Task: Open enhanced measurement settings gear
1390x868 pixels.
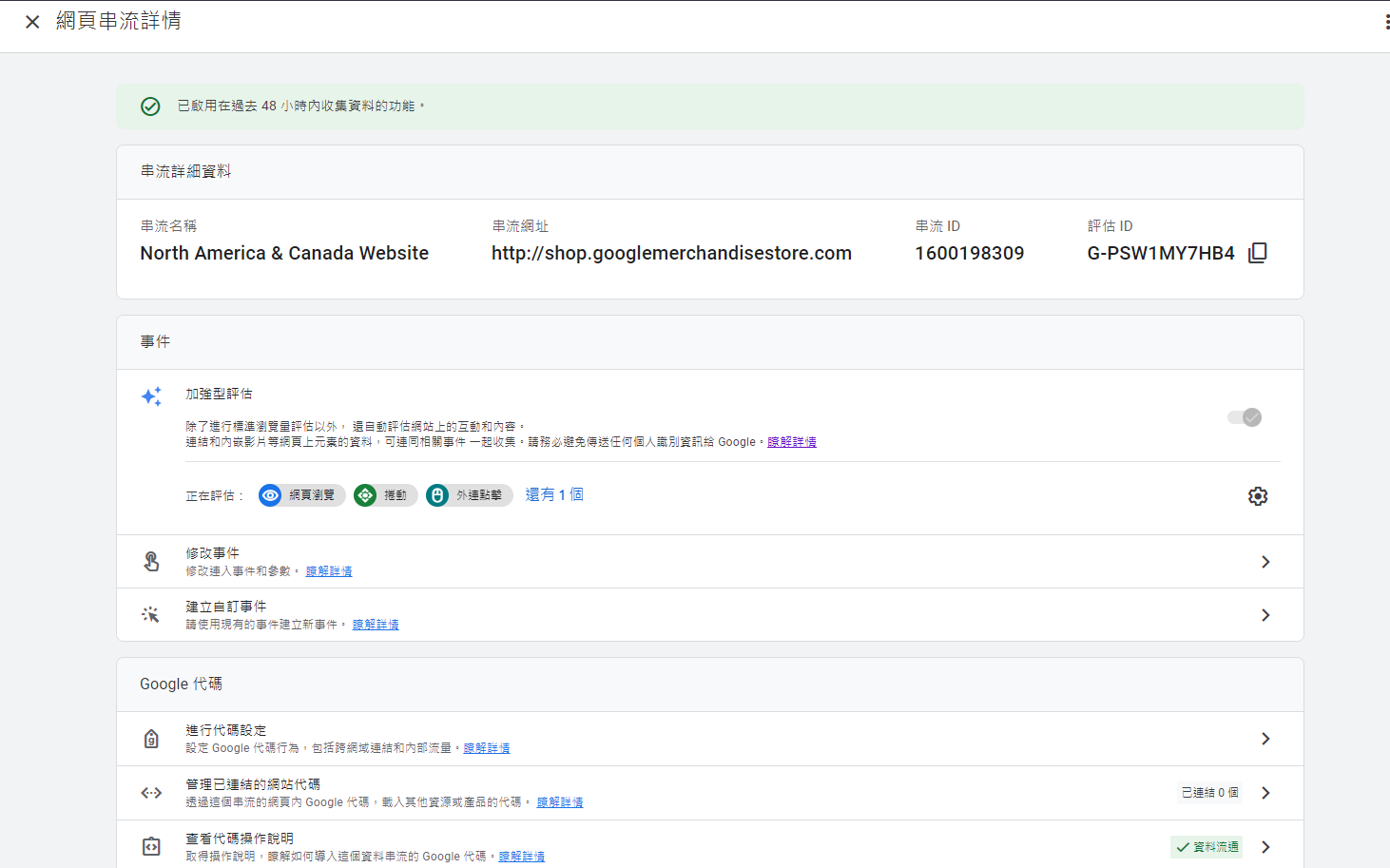Action: pos(1258,496)
